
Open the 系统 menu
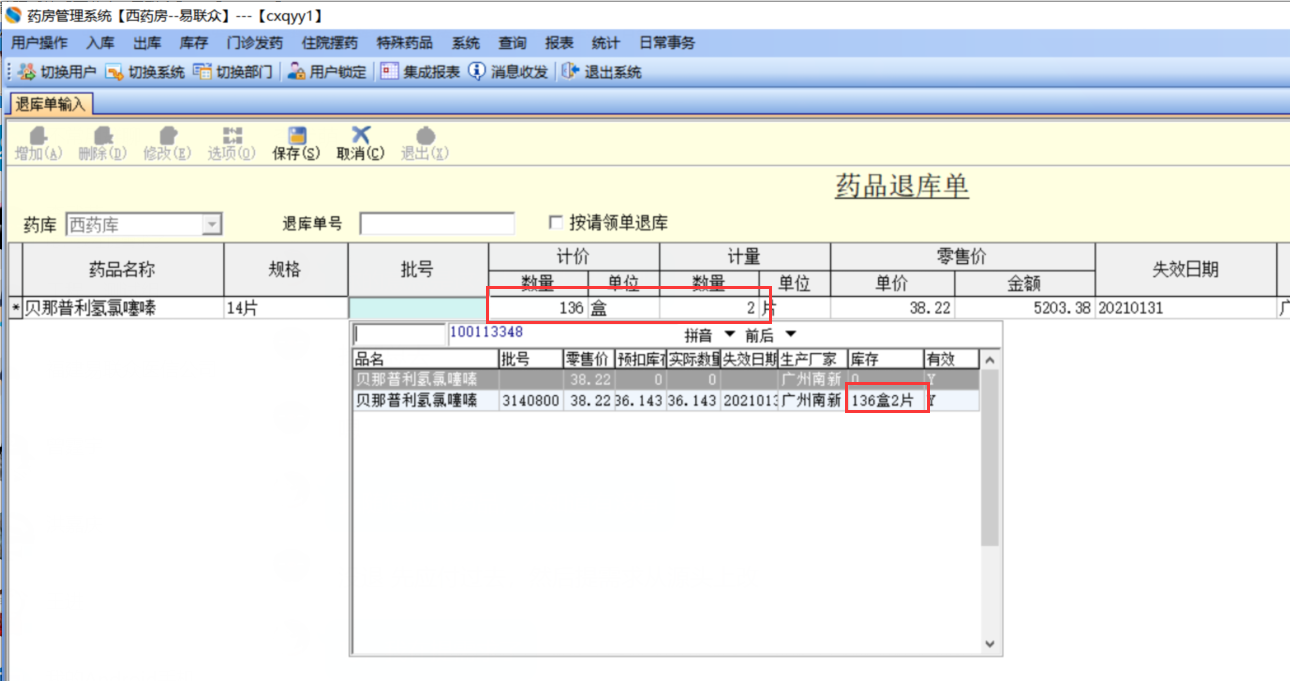[466, 43]
